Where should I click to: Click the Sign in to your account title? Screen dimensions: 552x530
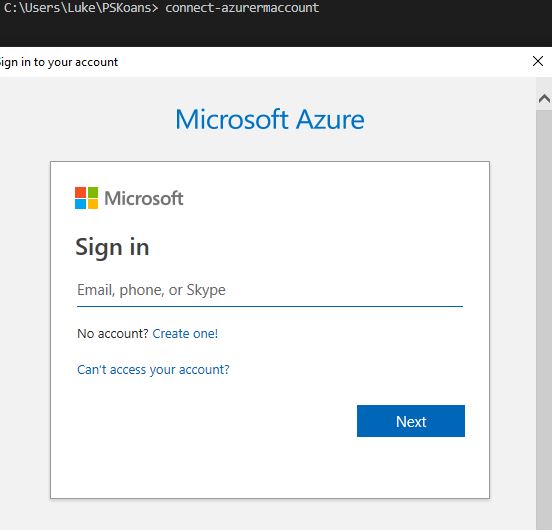(x=58, y=62)
